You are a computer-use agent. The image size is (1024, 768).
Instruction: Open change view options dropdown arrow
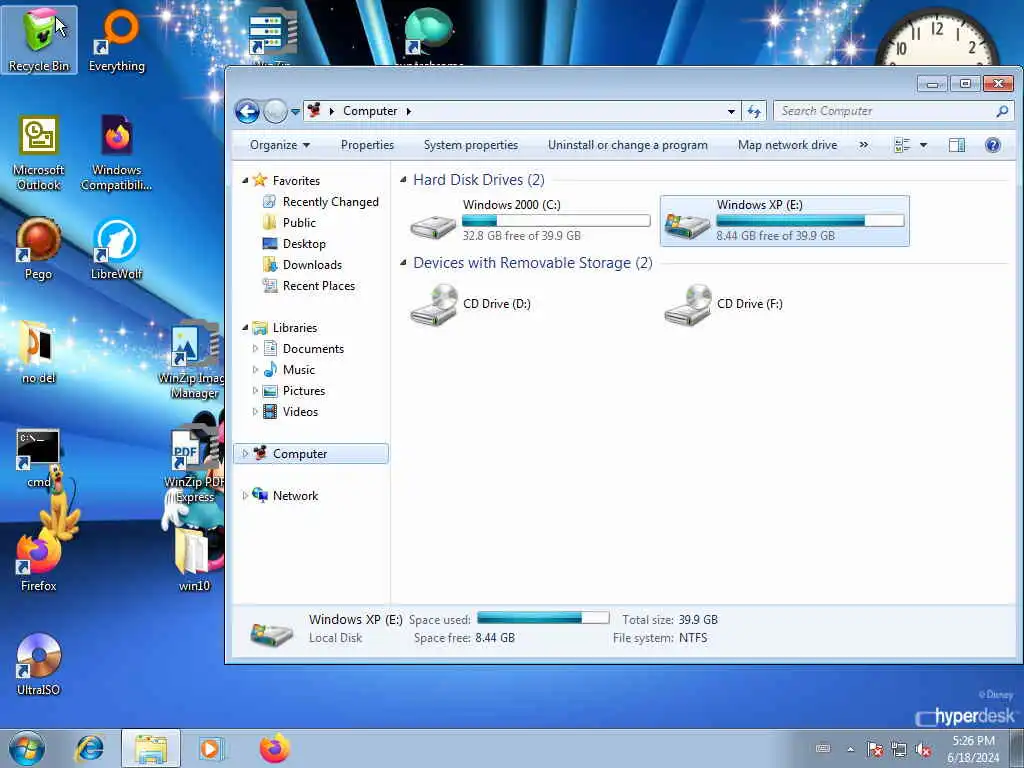[x=923, y=145]
